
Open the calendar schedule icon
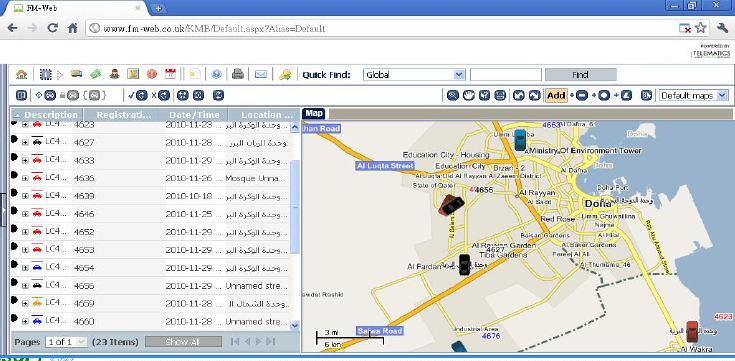pos(170,74)
